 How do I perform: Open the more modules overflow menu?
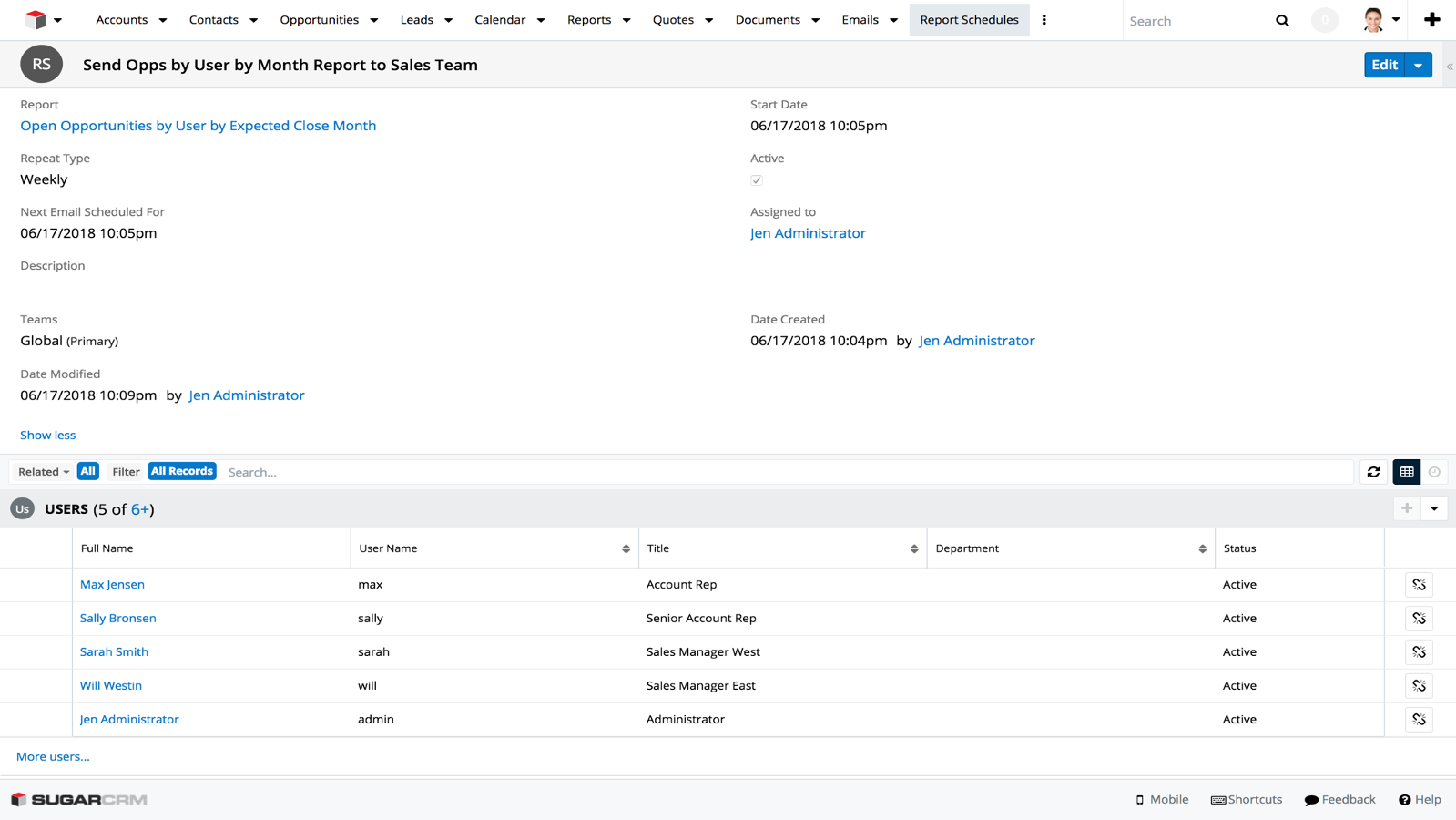(1044, 20)
